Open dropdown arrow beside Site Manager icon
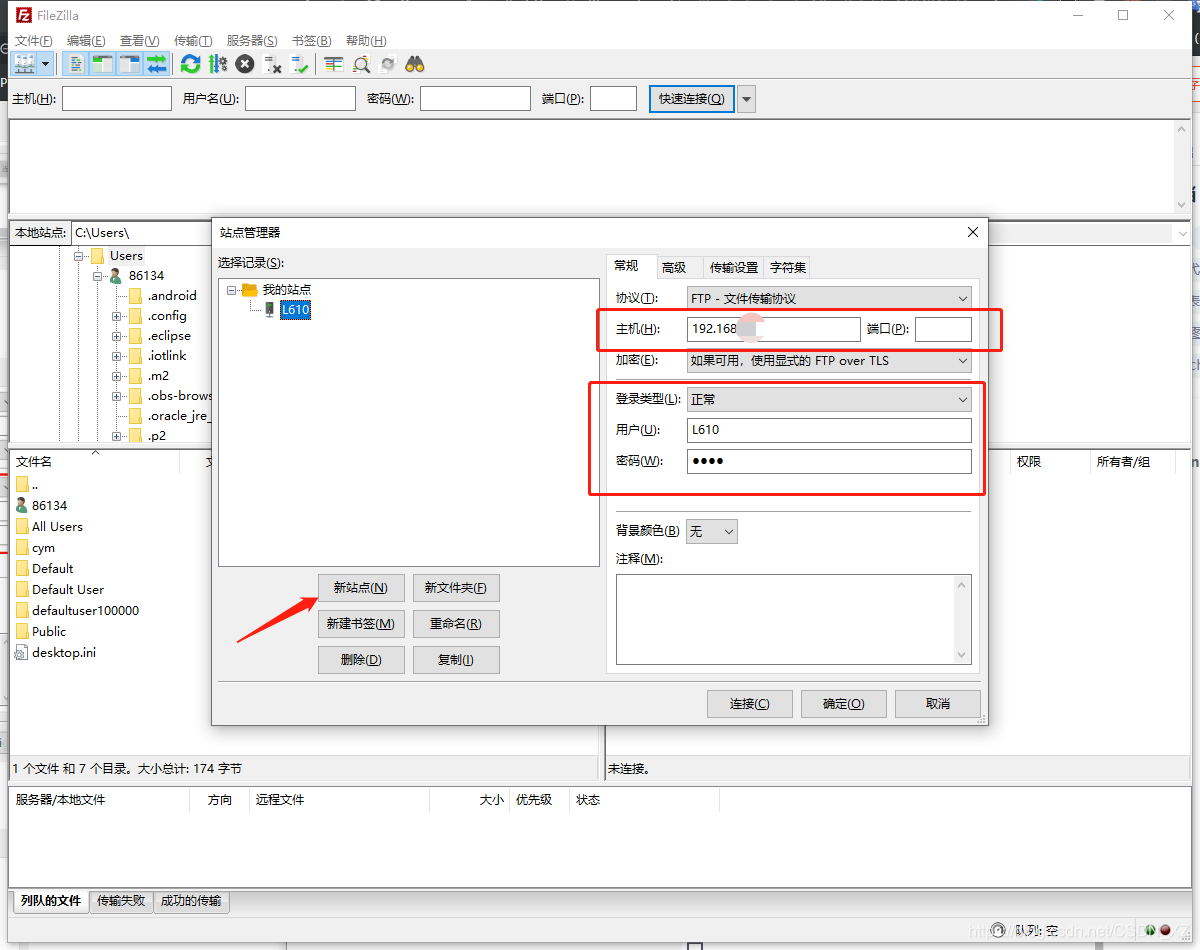This screenshot has width=1200, height=950. click(x=46, y=64)
